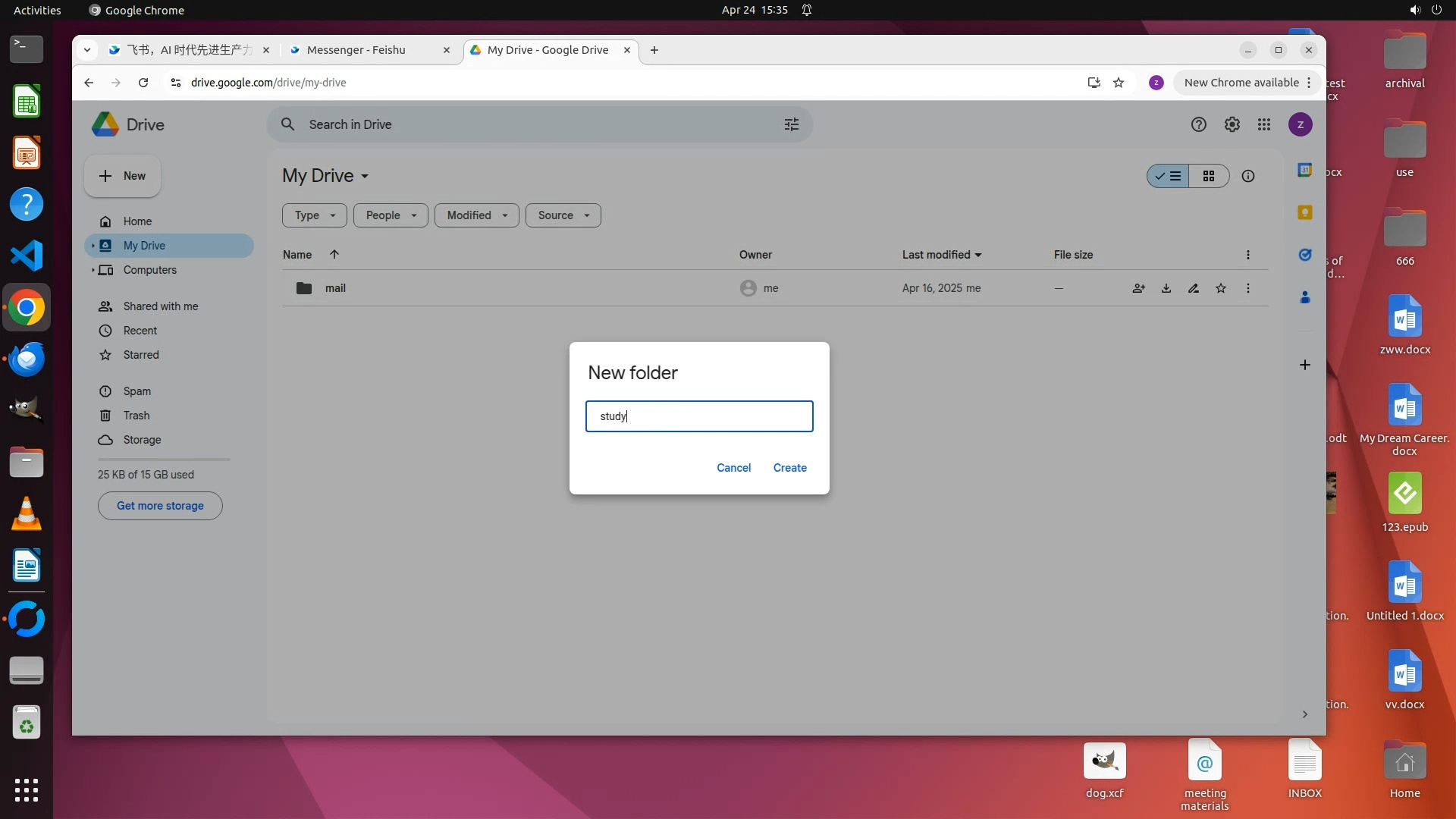Click the download icon for mail folder

pyautogui.click(x=1166, y=288)
